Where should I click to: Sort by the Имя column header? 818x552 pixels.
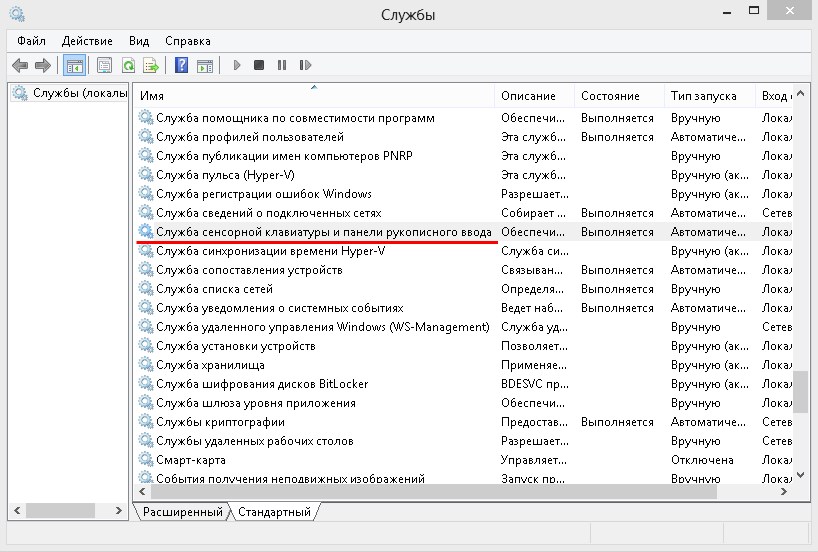[x=314, y=95]
